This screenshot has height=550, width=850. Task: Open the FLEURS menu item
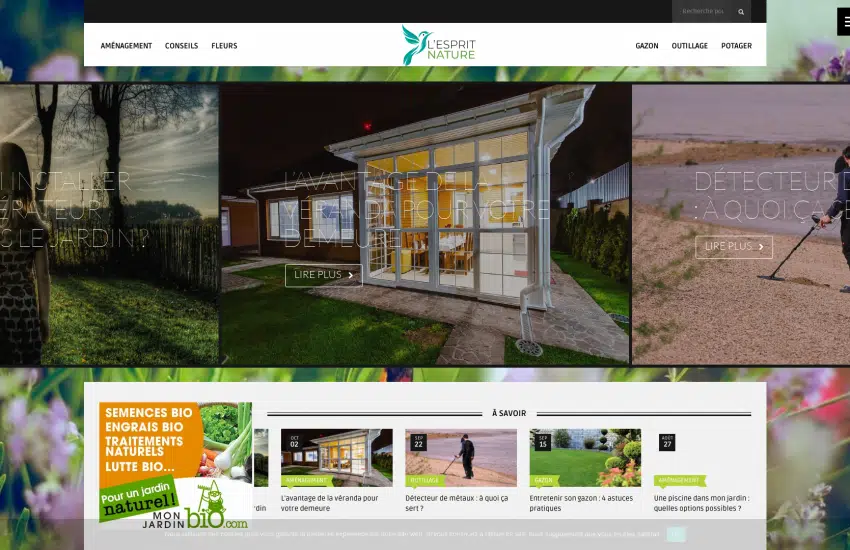(224, 46)
